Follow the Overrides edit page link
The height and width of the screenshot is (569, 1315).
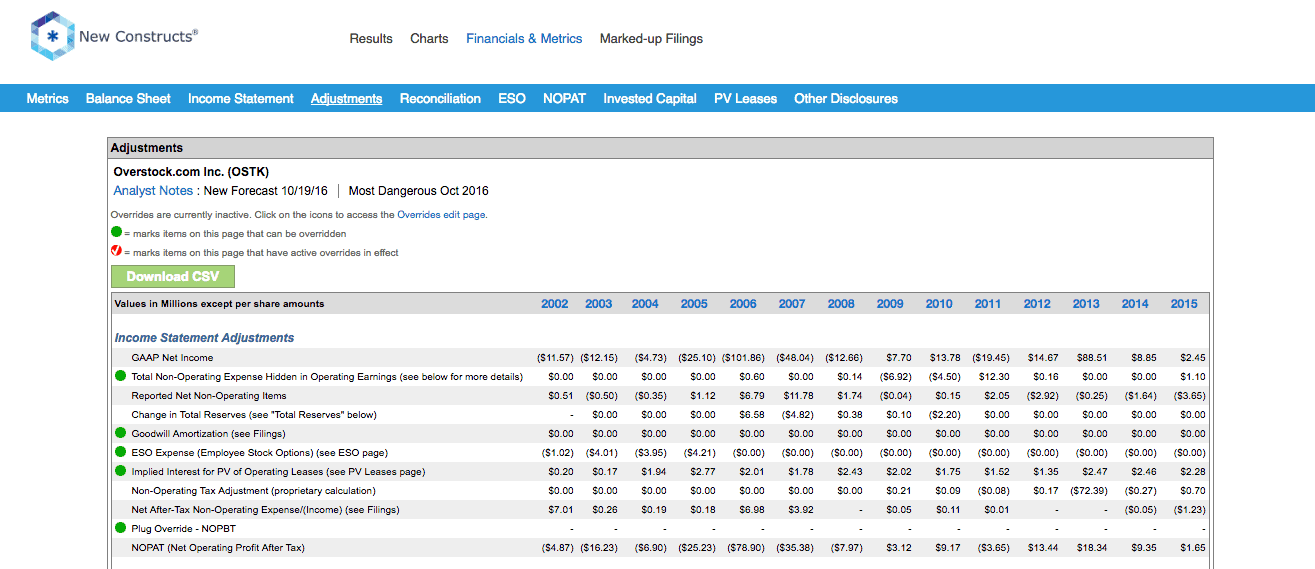pyautogui.click(x=442, y=215)
